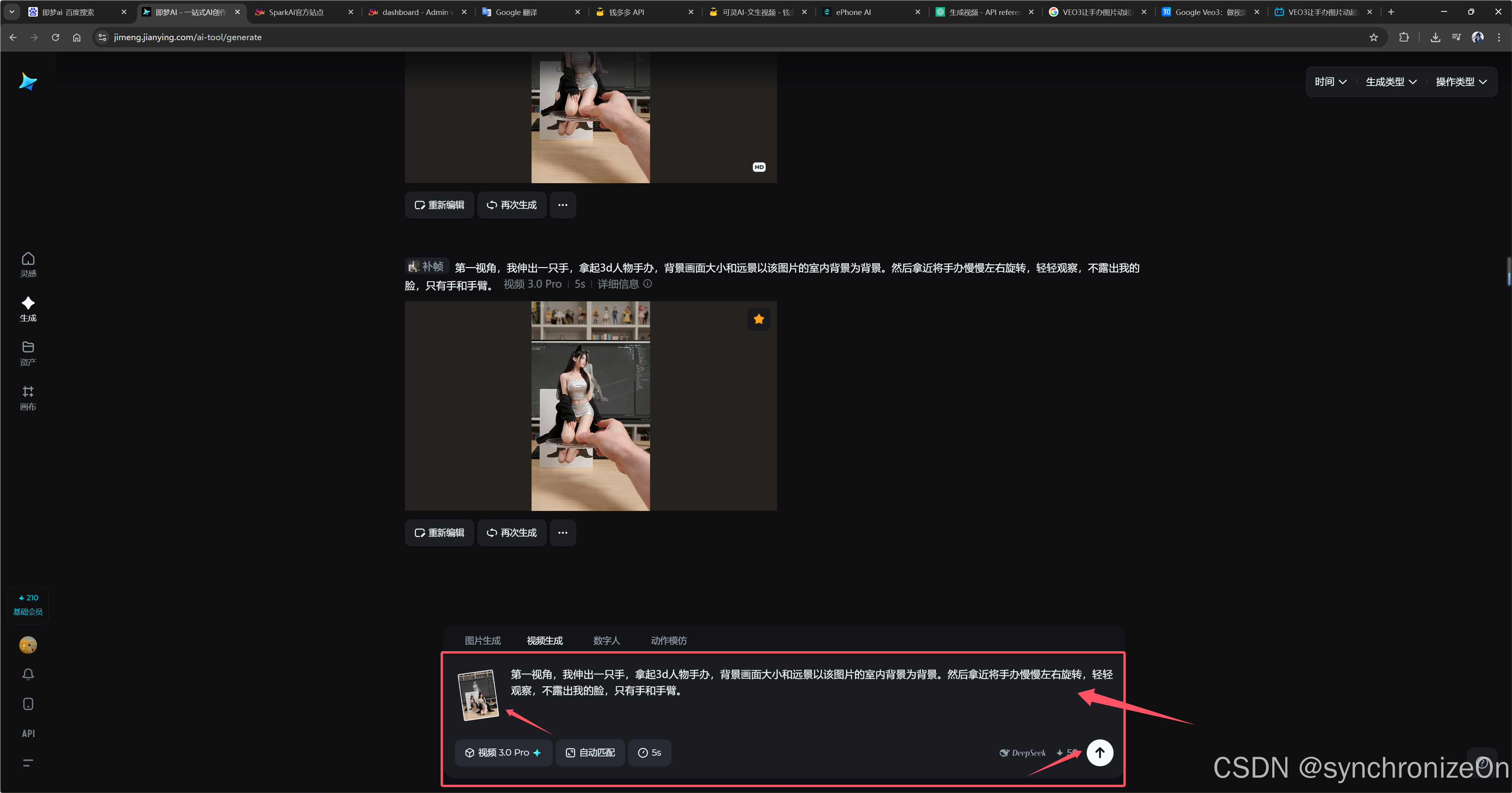Click the uploaded reference image thumbnail in prompt box
1512x793 pixels.
point(478,695)
